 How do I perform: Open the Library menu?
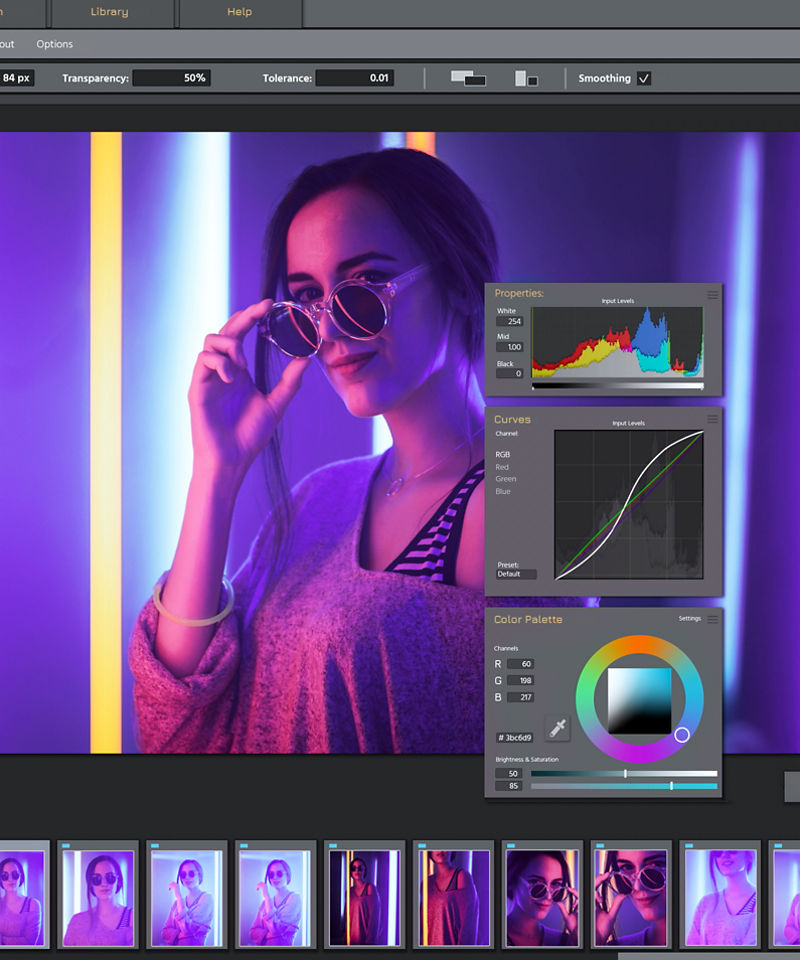(109, 11)
